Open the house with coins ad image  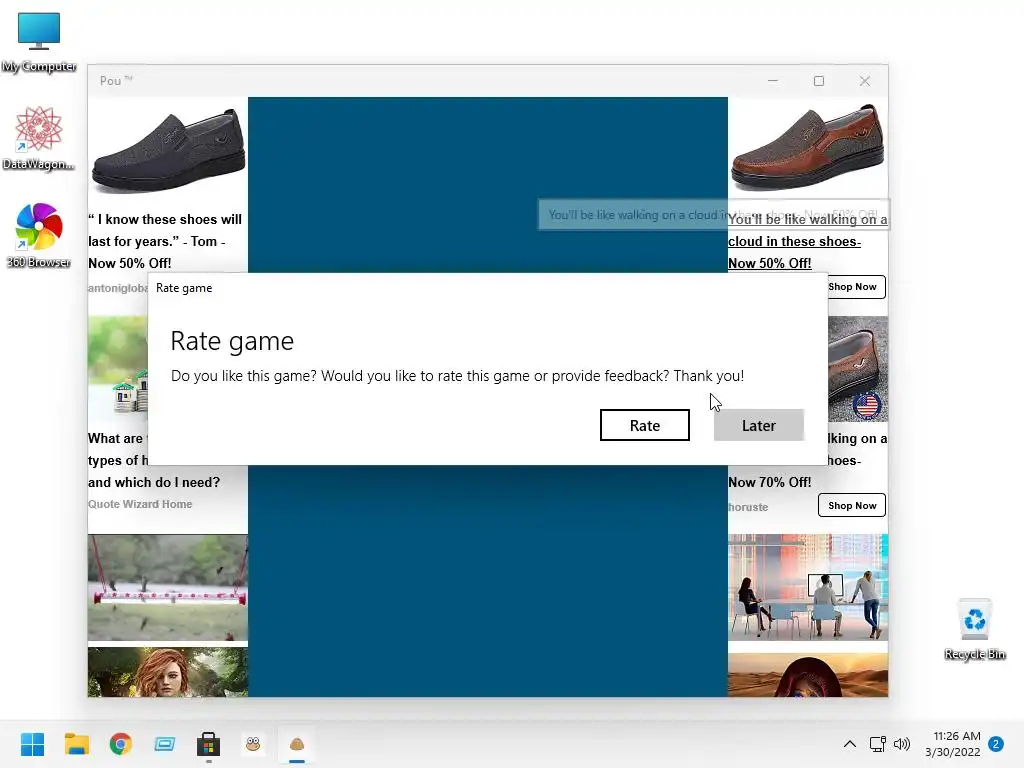(118, 369)
